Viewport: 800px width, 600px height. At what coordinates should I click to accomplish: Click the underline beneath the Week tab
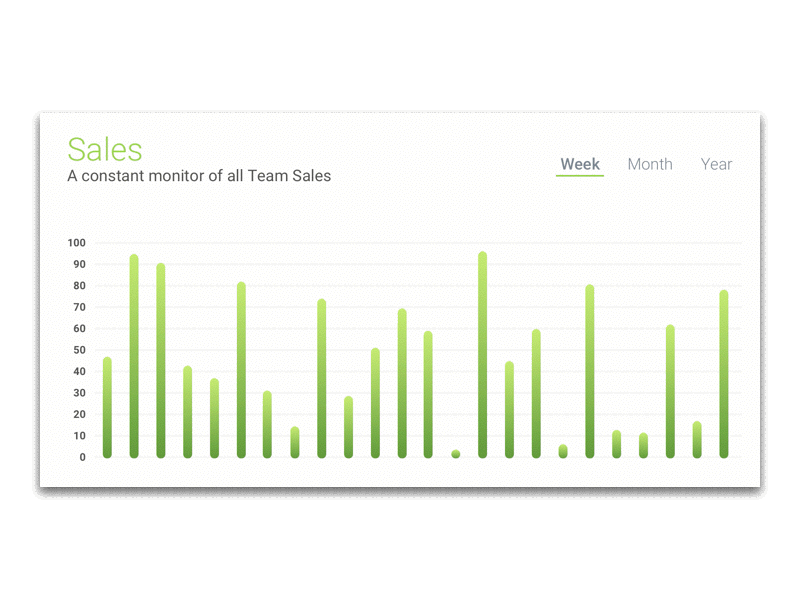(x=580, y=176)
